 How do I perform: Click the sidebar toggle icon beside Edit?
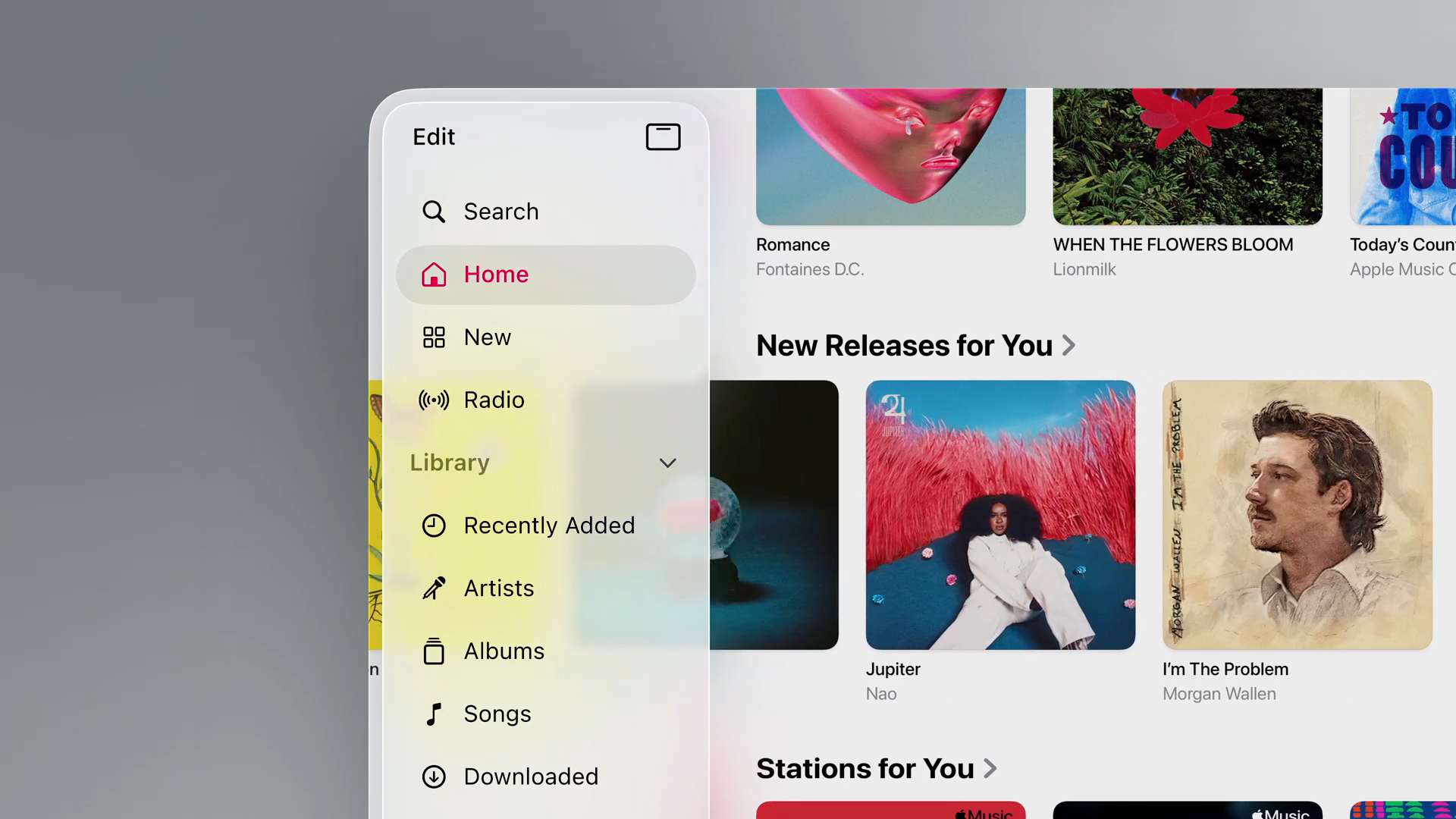point(663,137)
